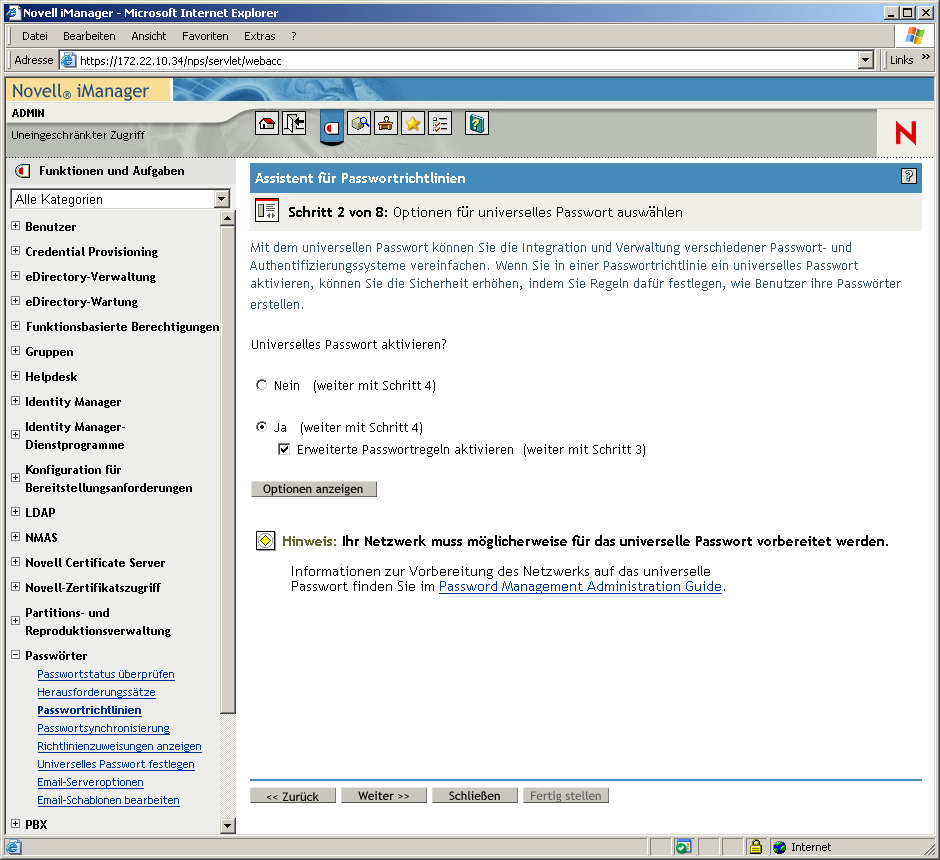This screenshot has height=860, width=940.
Task: Click the sidebar scrollbar up arrow
Action: click(227, 218)
